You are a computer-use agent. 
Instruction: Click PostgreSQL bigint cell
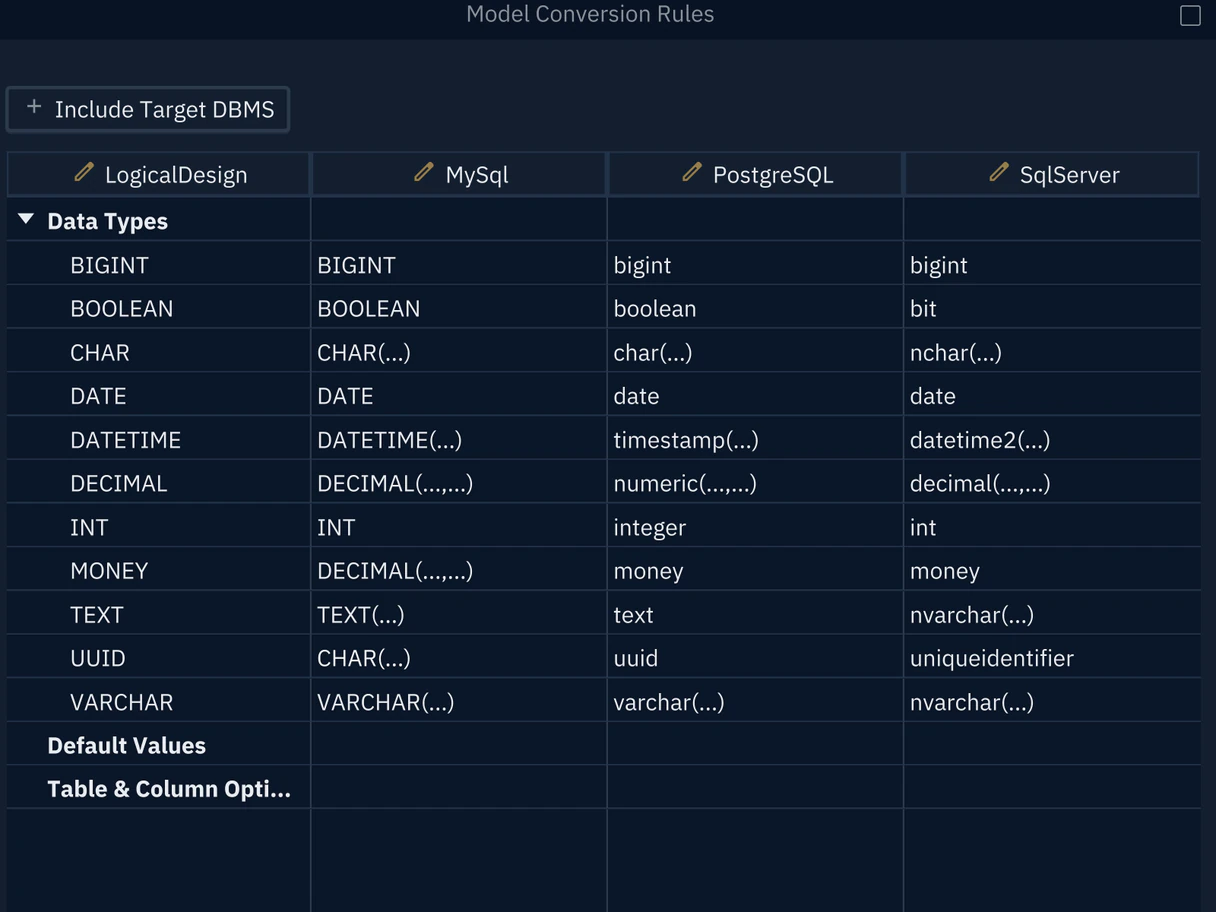(755, 265)
